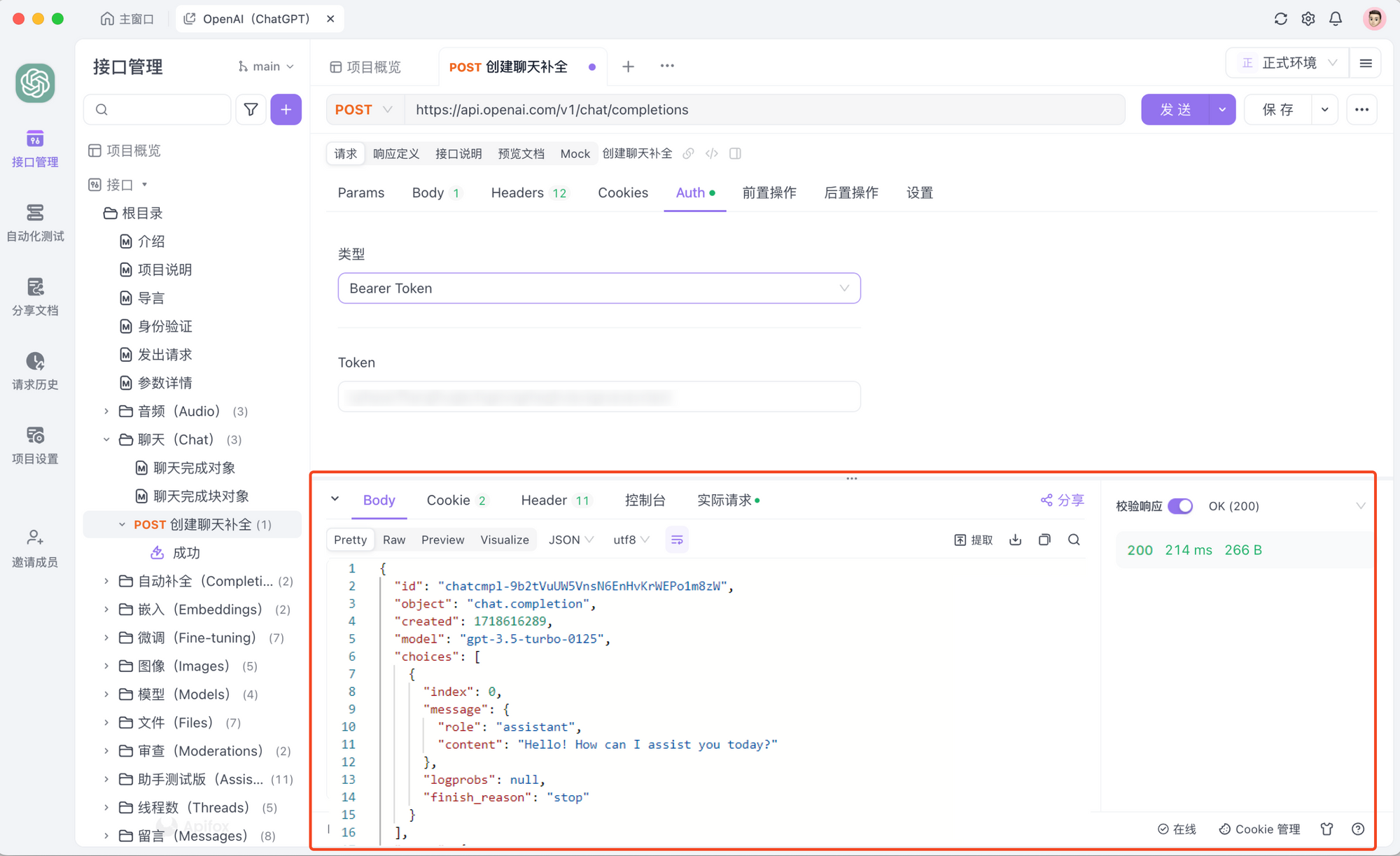
Task: Click the hamburger menu beside 正式环境
Action: [x=1365, y=63]
